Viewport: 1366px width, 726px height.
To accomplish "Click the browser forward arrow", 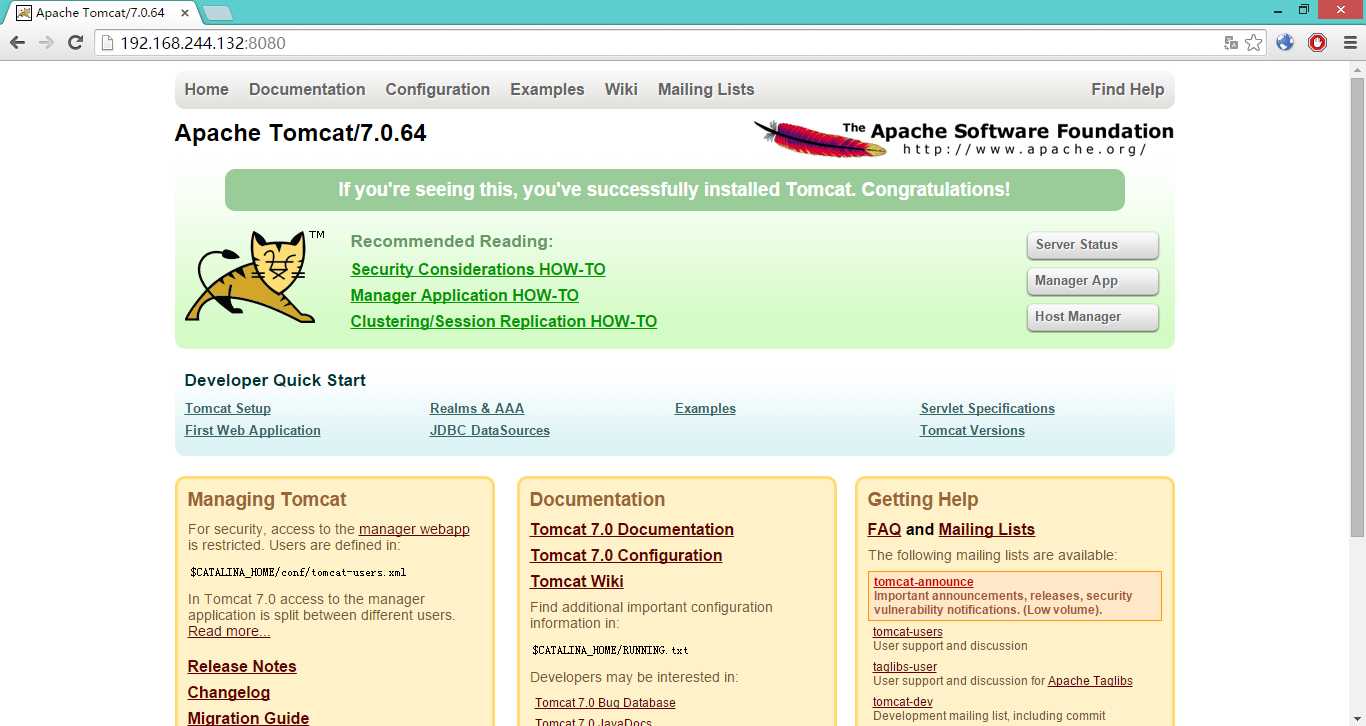I will 46,43.
